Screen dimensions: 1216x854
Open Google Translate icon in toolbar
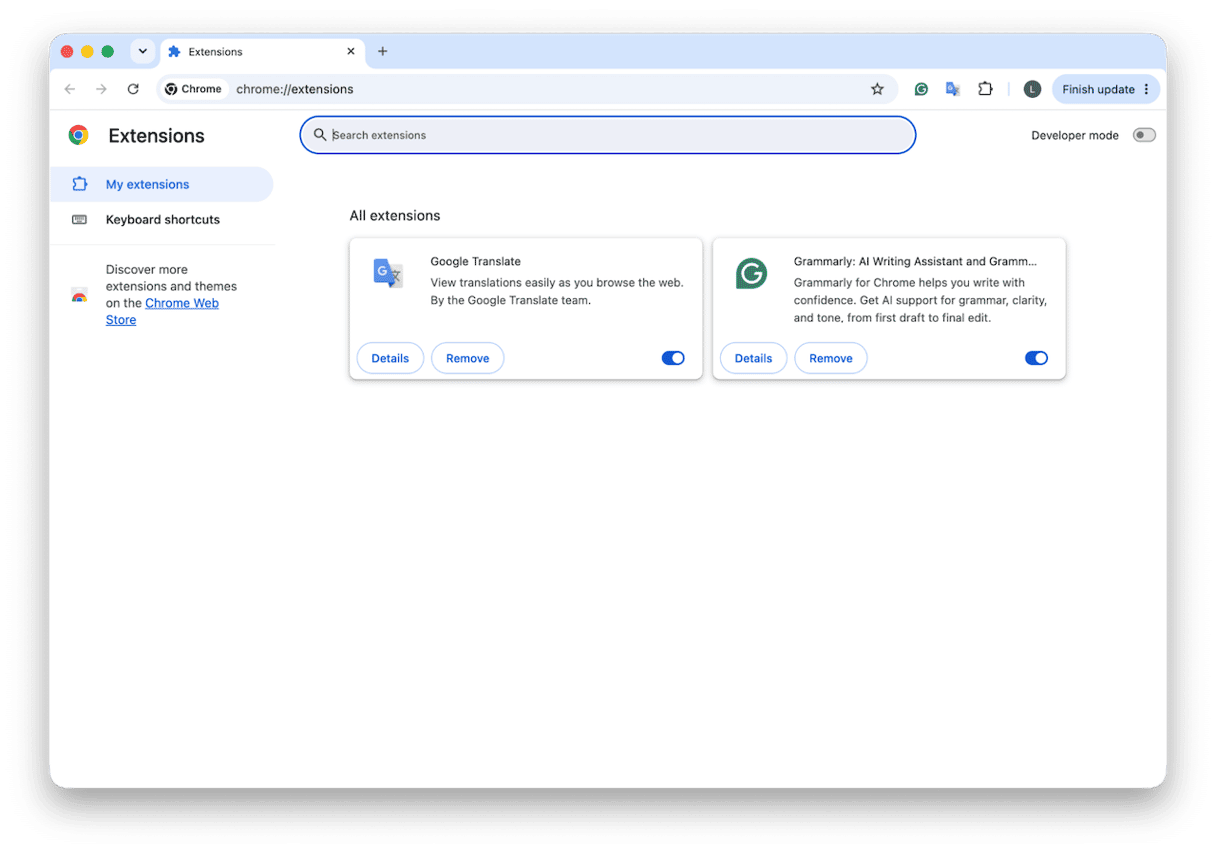coord(953,89)
